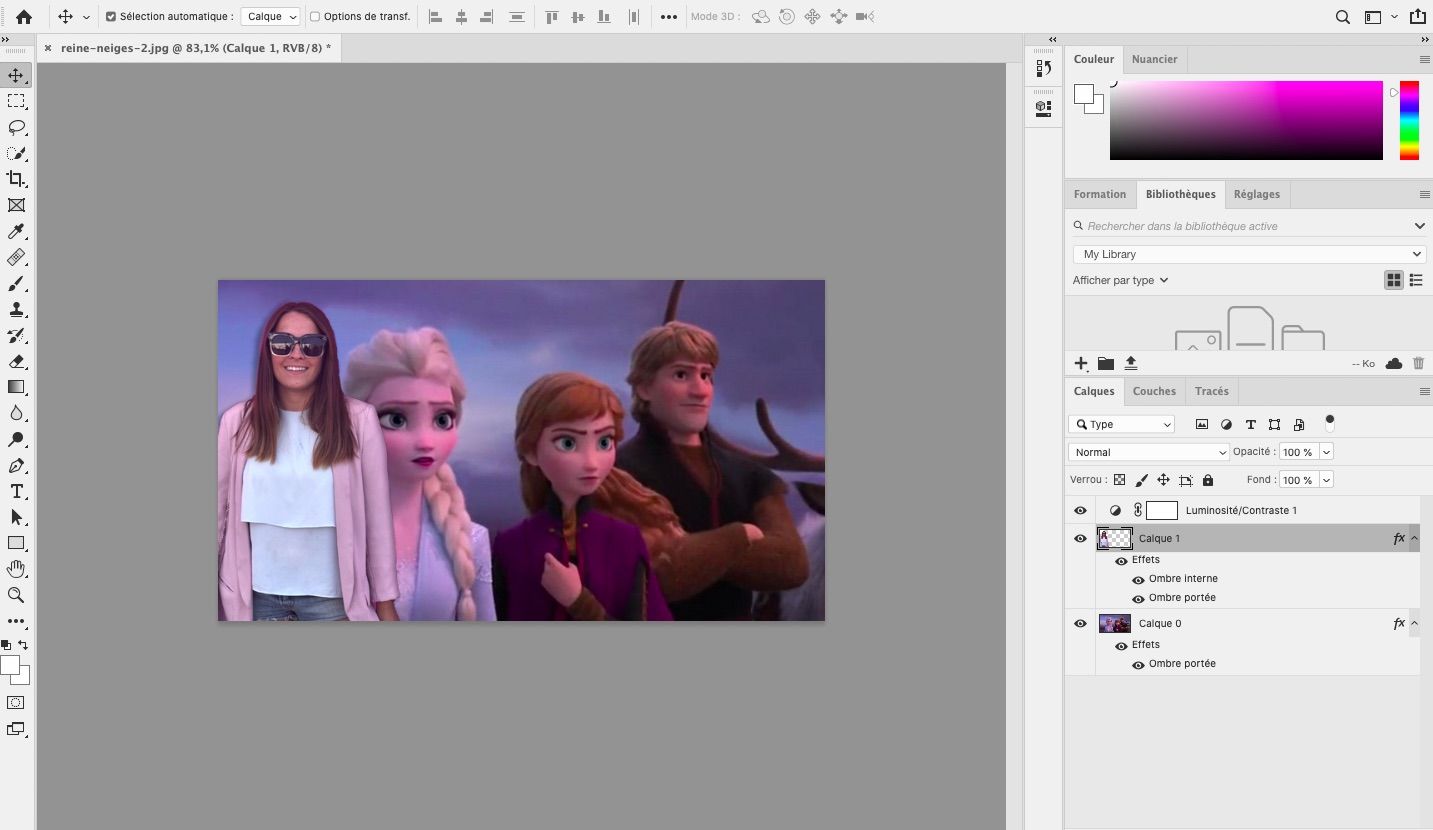This screenshot has height=830, width=1433.
Task: Open the My Library dropdown
Action: (1248, 254)
